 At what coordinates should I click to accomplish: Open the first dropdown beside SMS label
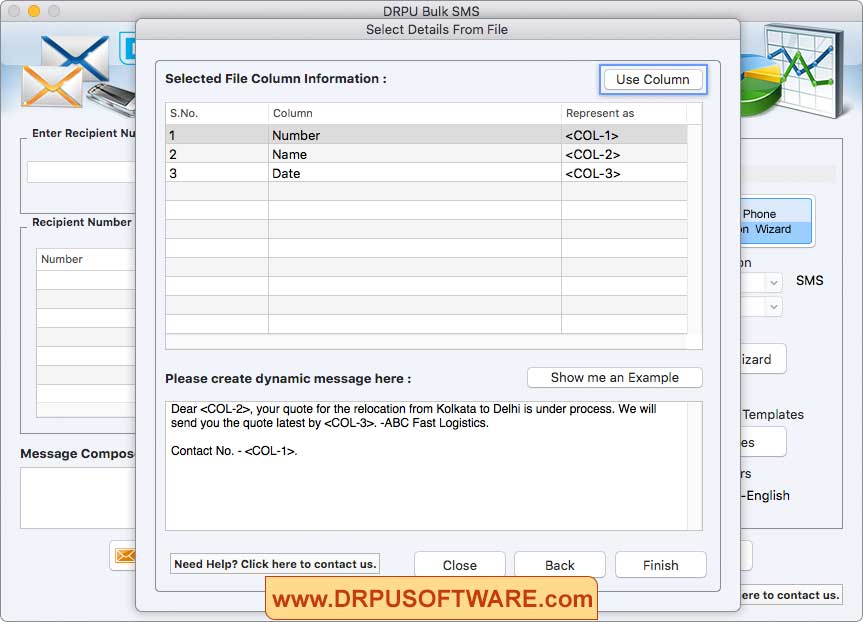tap(762, 282)
